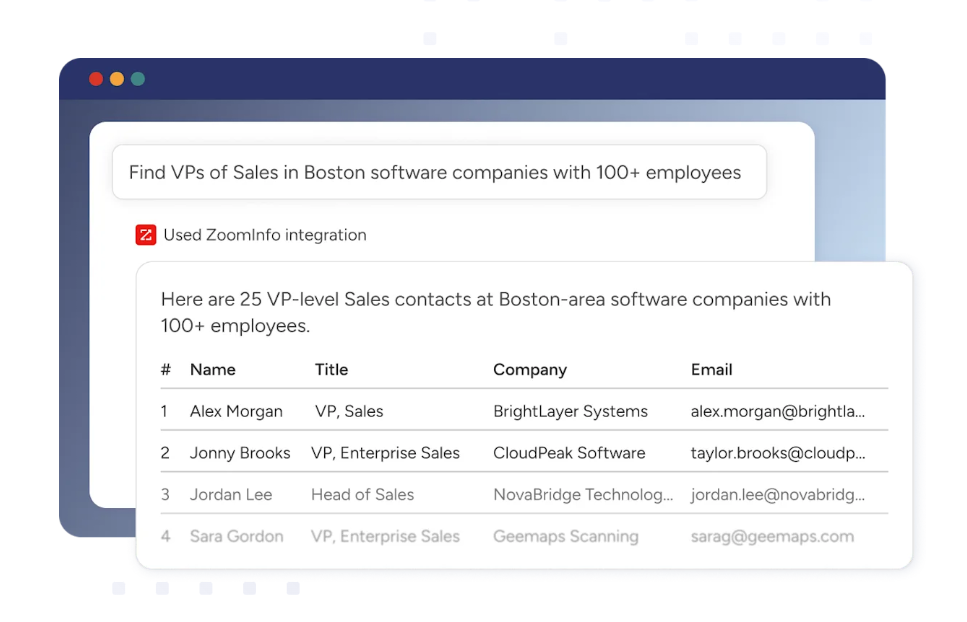
Task: Click company 'Geemaps Scanning'
Action: pos(566,536)
